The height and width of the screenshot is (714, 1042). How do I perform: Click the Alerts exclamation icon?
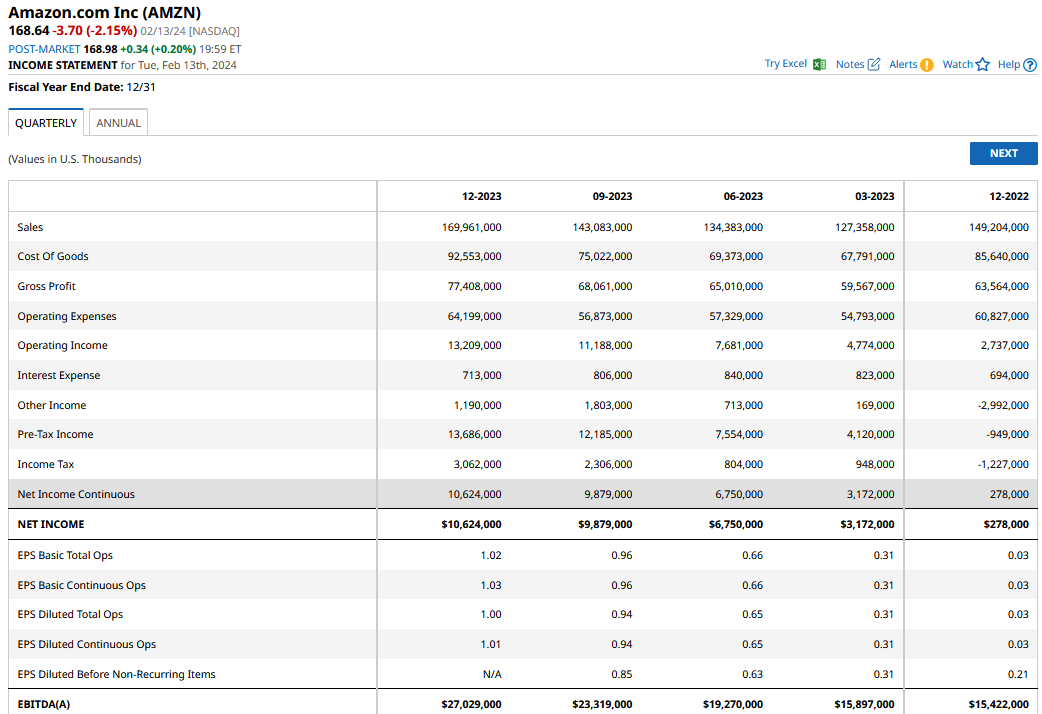pos(927,64)
